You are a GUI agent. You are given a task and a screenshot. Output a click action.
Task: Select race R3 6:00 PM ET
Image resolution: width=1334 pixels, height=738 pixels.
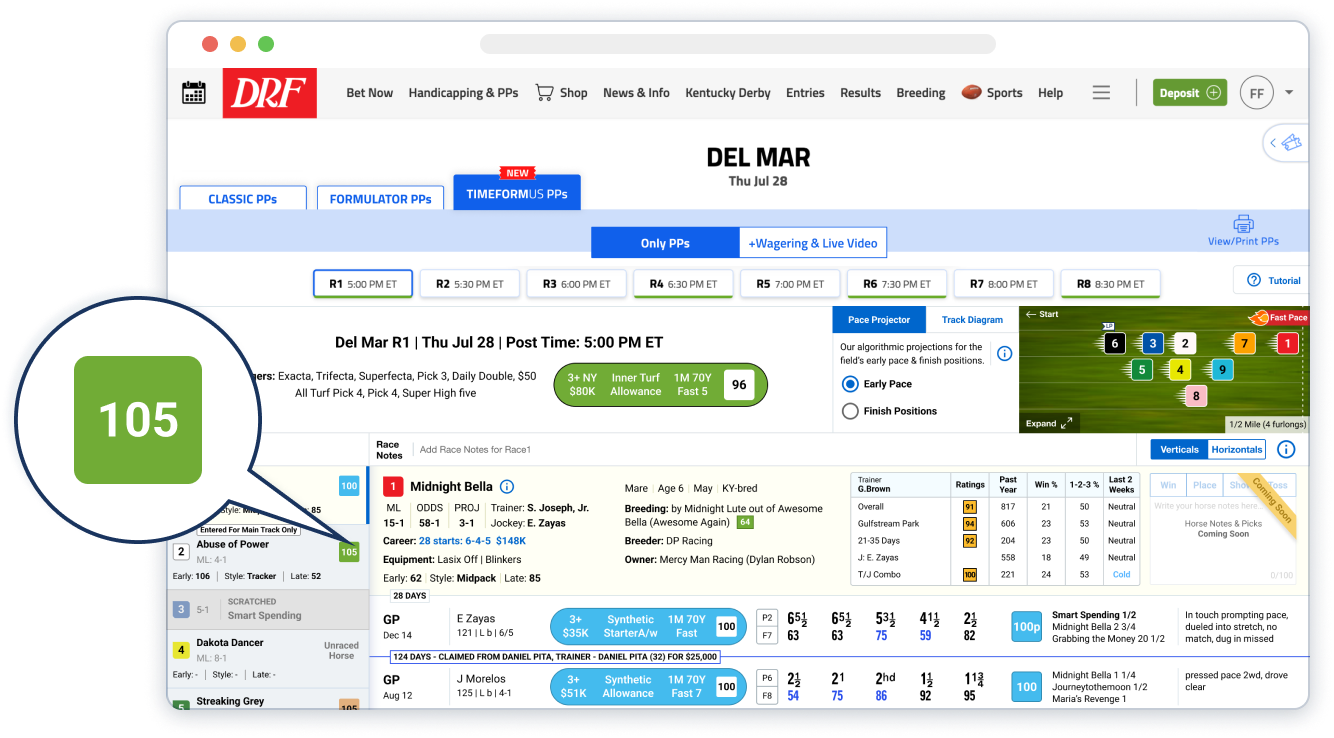click(576, 284)
